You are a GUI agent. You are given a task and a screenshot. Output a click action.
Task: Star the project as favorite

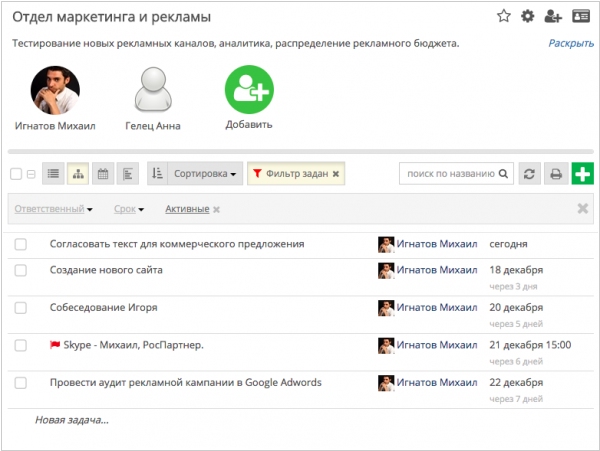[504, 16]
